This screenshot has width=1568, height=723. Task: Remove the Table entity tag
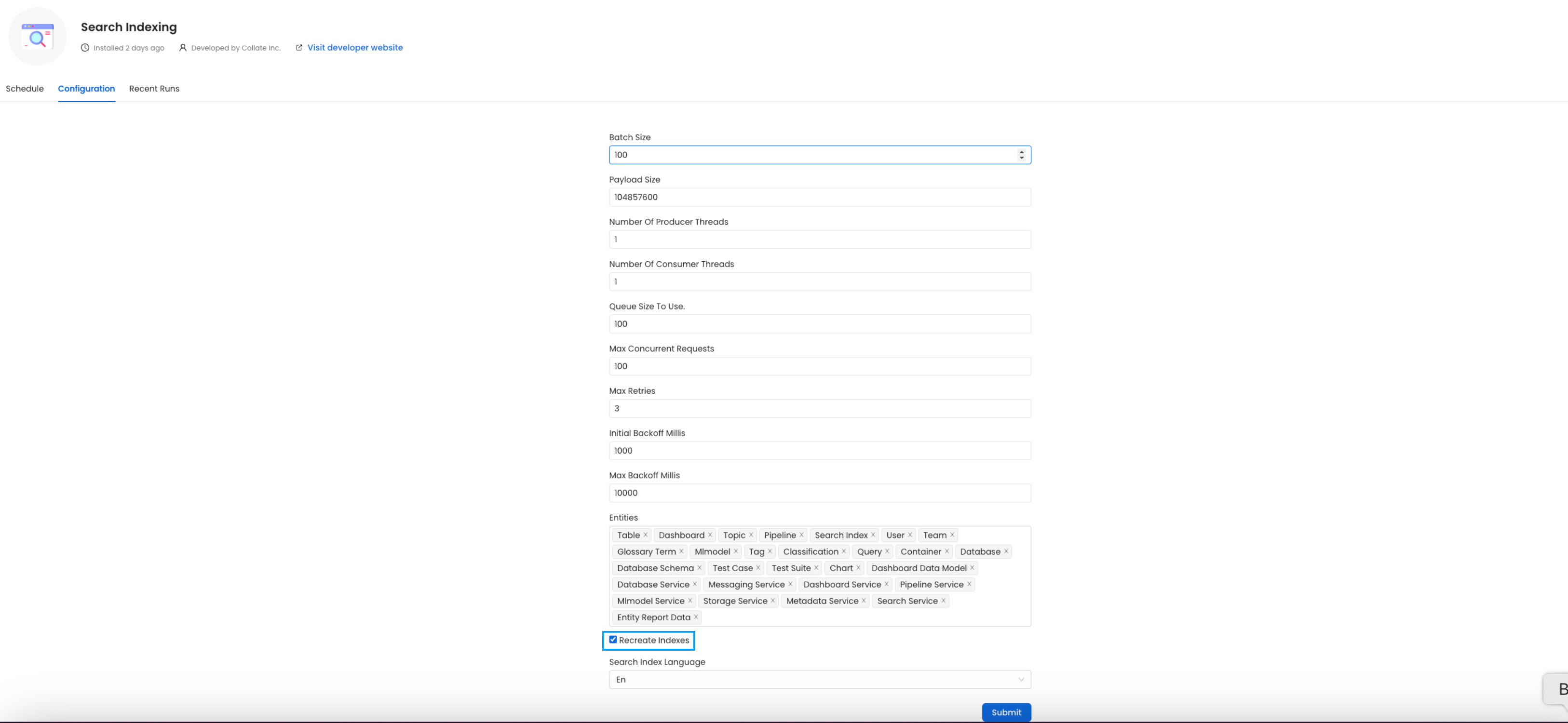tap(645, 535)
